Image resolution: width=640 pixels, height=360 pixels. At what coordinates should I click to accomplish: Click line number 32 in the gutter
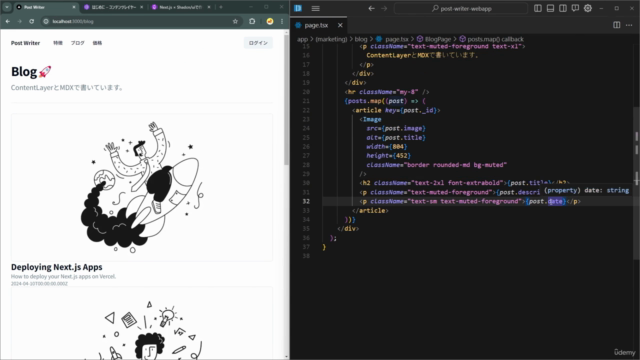(x=306, y=201)
